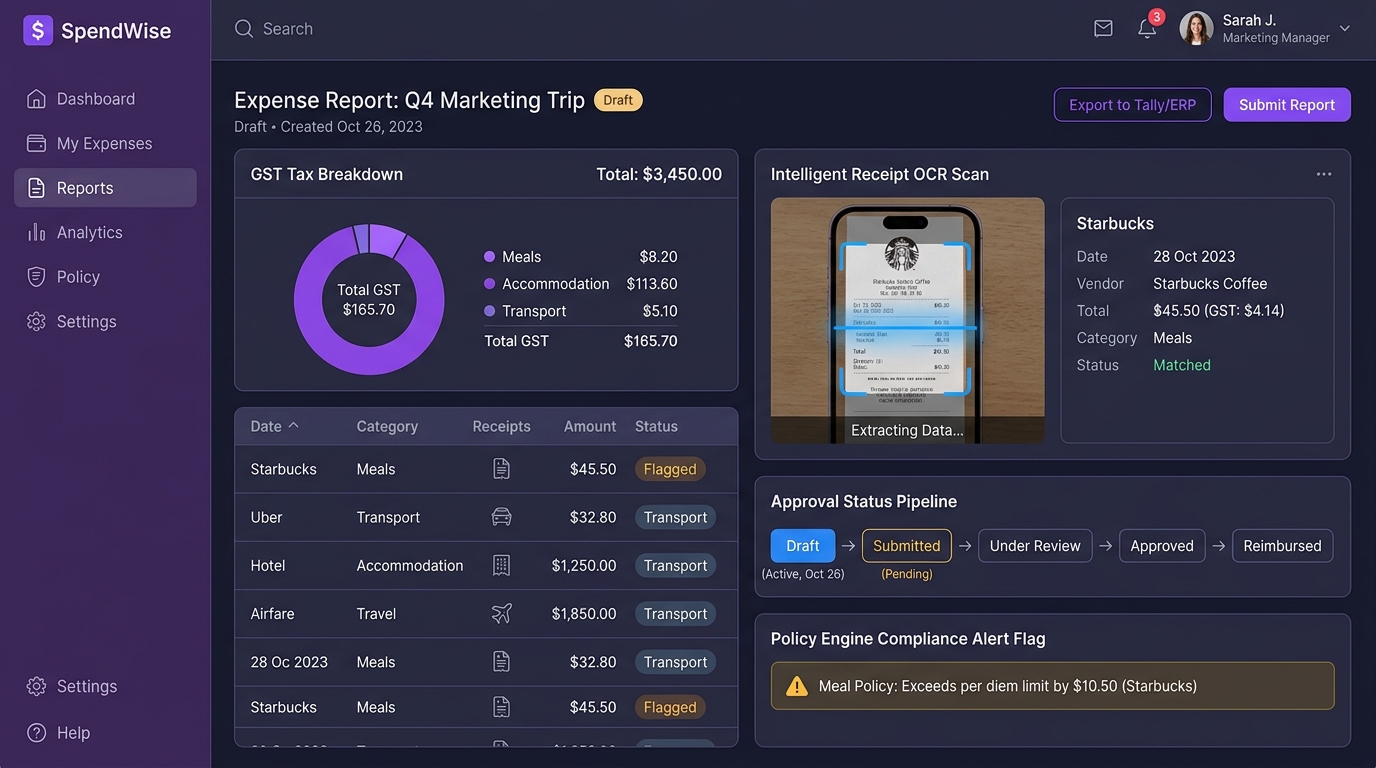The width and height of the screenshot is (1376, 768).
Task: Open bottom Settings item above Help
Action: point(105,686)
